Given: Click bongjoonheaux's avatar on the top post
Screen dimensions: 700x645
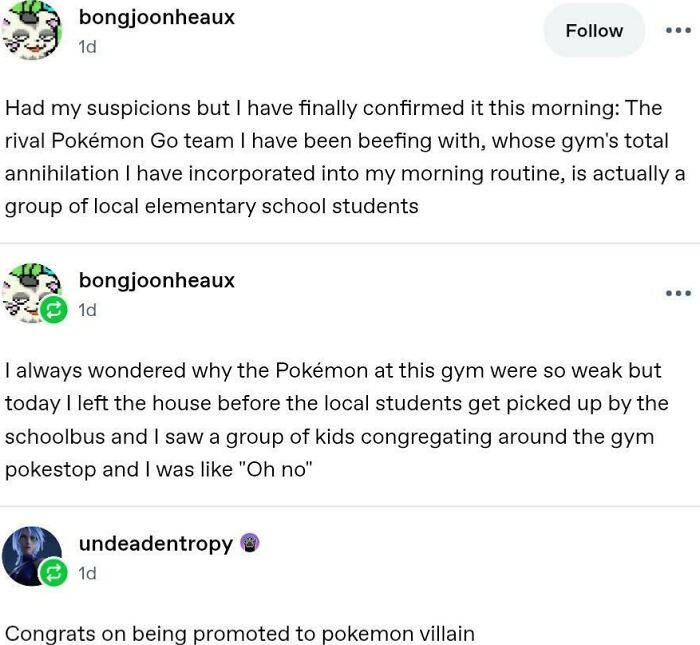Looking at the screenshot, I should pos(33,30).
